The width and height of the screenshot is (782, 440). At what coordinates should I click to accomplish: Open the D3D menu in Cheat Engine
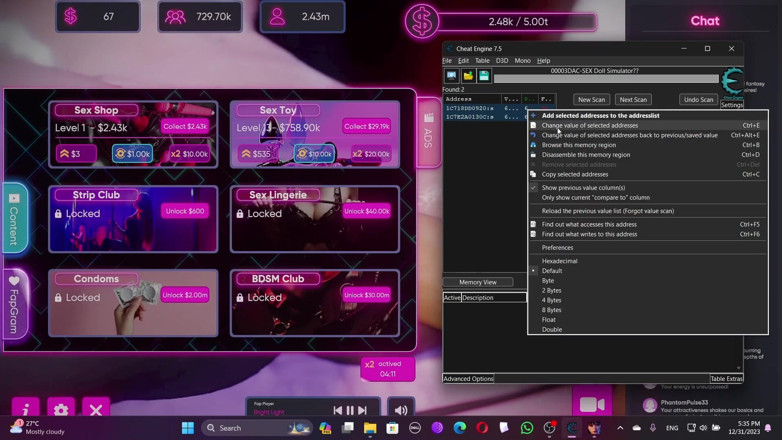tap(502, 61)
